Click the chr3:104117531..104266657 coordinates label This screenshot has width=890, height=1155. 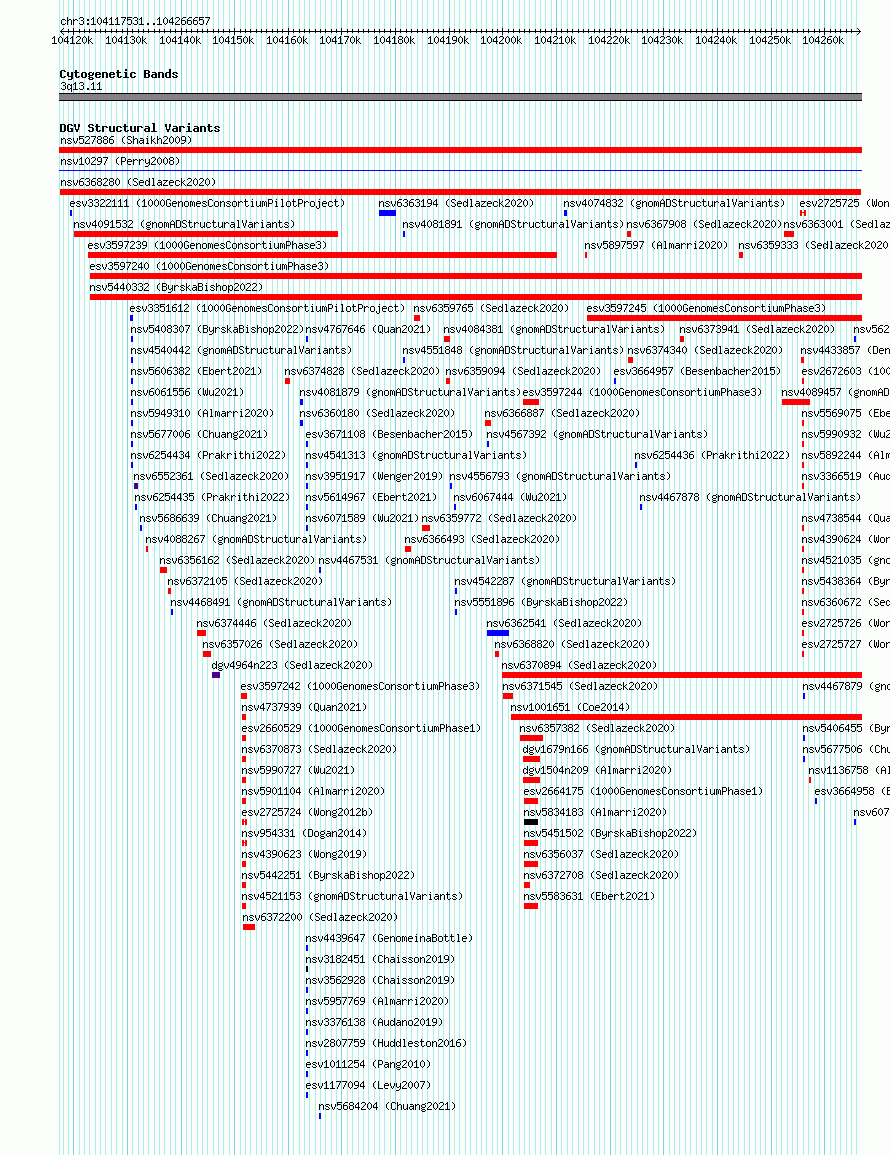pos(135,21)
